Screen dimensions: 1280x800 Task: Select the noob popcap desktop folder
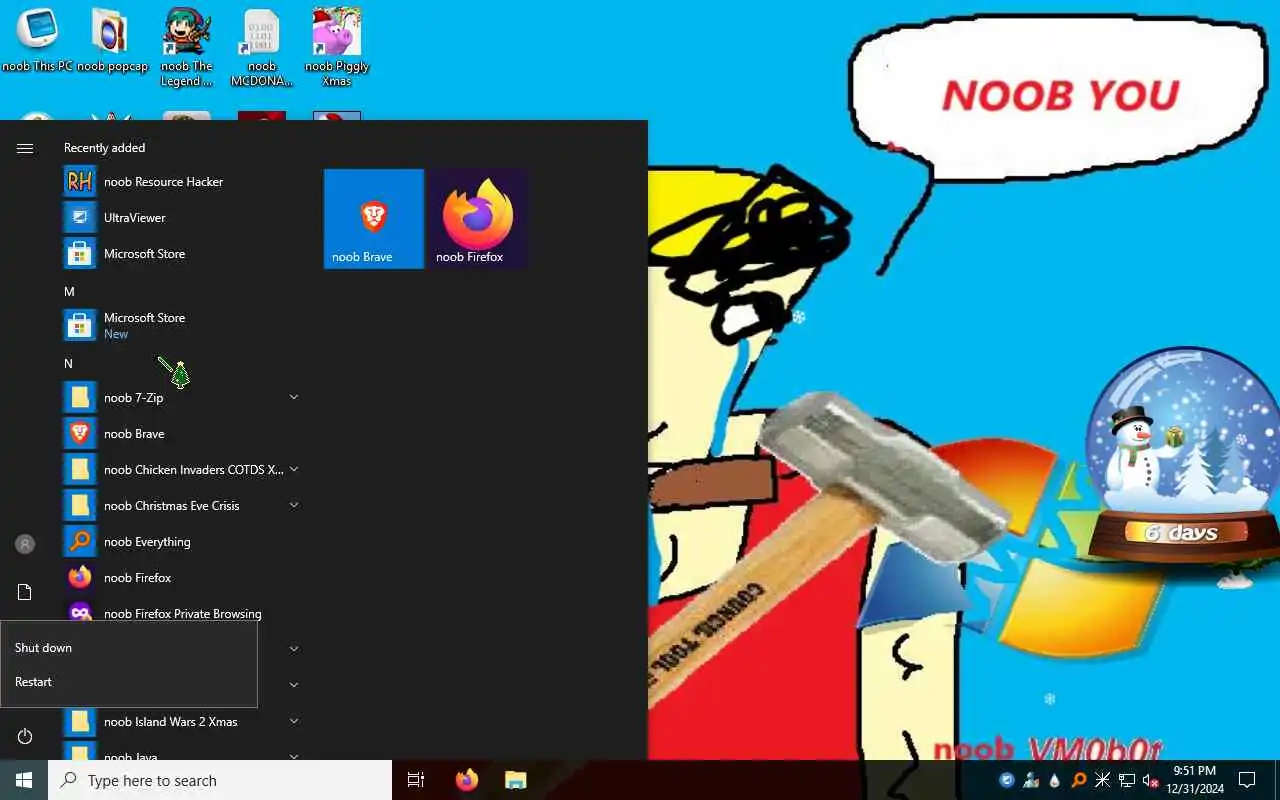[x=112, y=41]
